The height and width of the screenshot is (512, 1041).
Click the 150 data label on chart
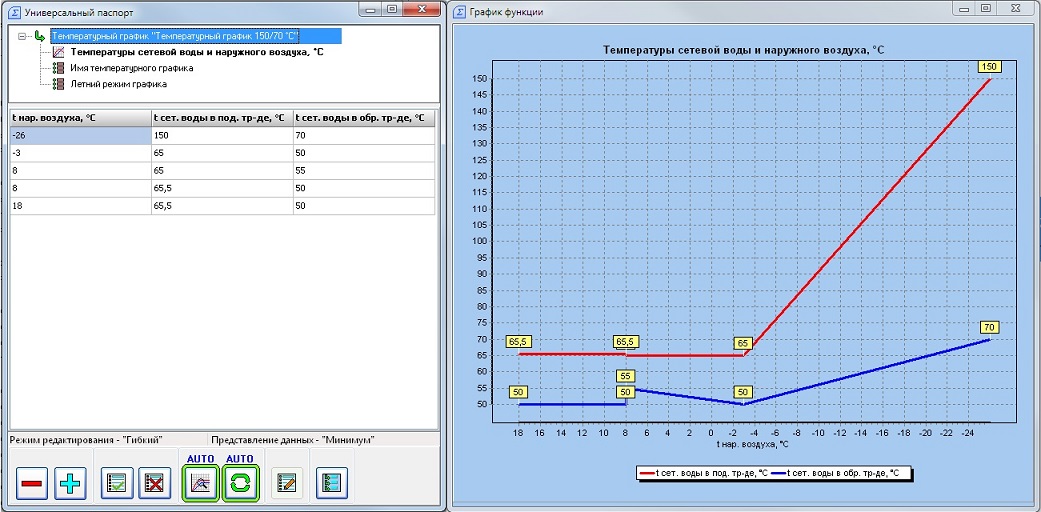(989, 67)
